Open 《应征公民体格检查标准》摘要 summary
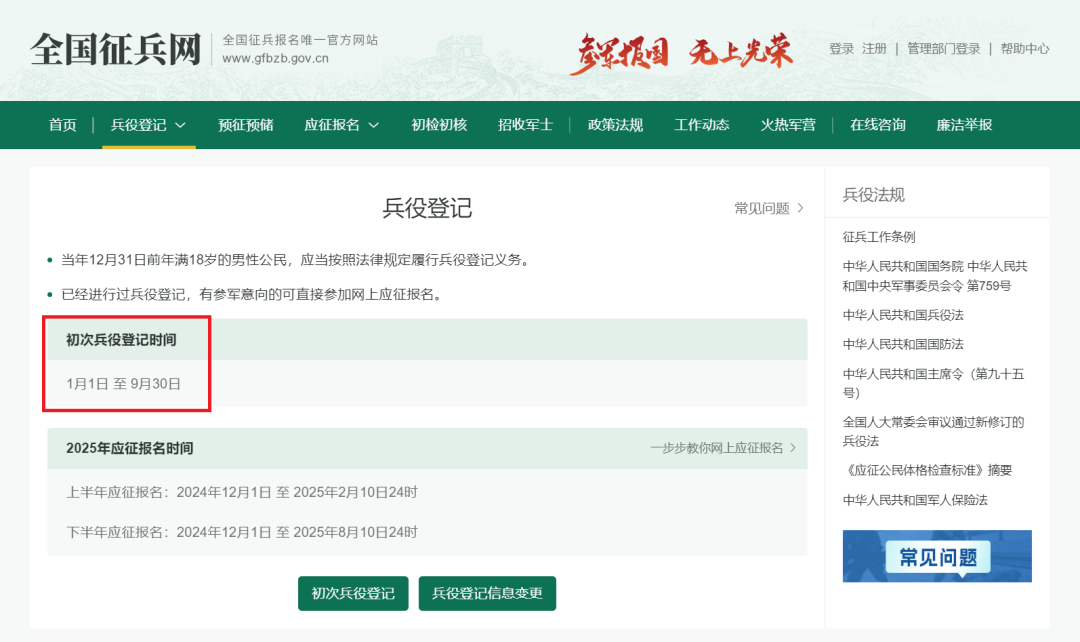This screenshot has height=642, width=1080. pyautogui.click(x=930, y=469)
